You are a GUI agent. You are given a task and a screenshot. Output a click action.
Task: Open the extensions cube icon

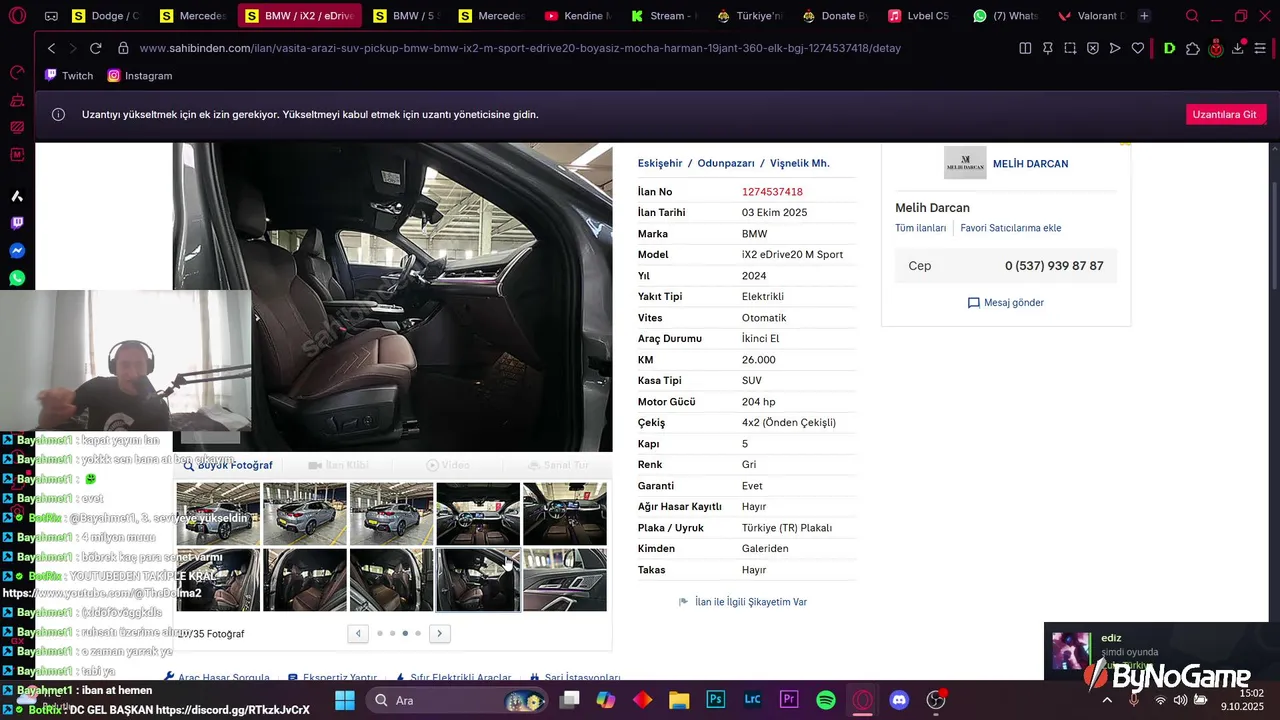pyautogui.click(x=1193, y=48)
